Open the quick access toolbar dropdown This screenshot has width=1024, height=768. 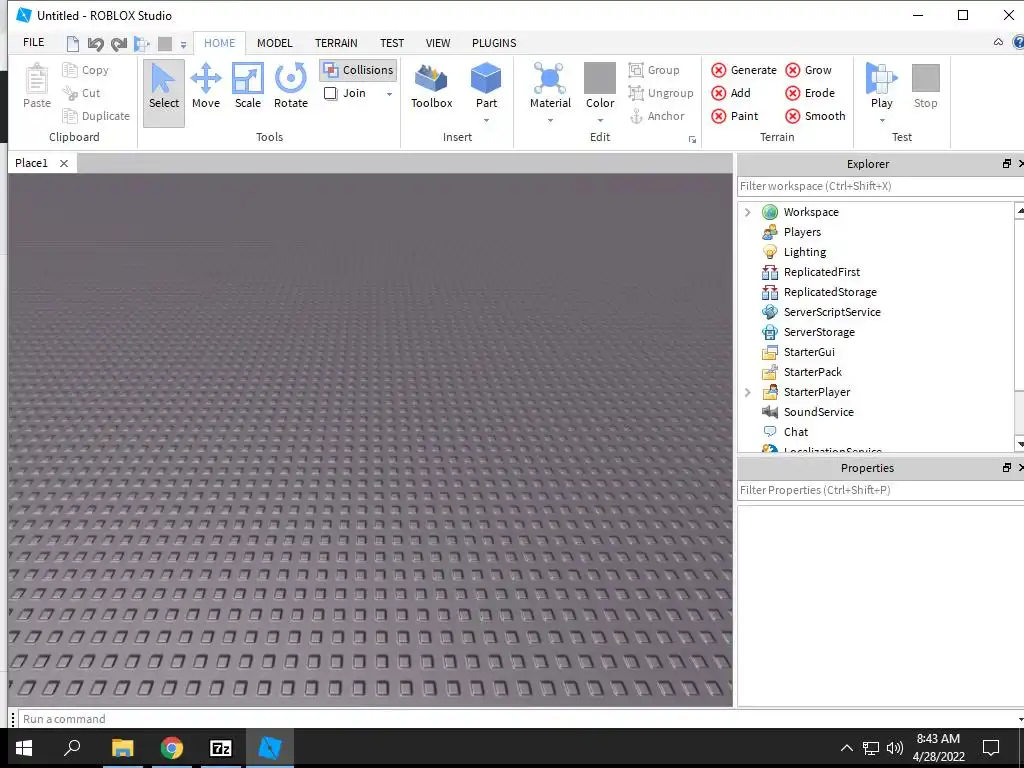pos(184,45)
